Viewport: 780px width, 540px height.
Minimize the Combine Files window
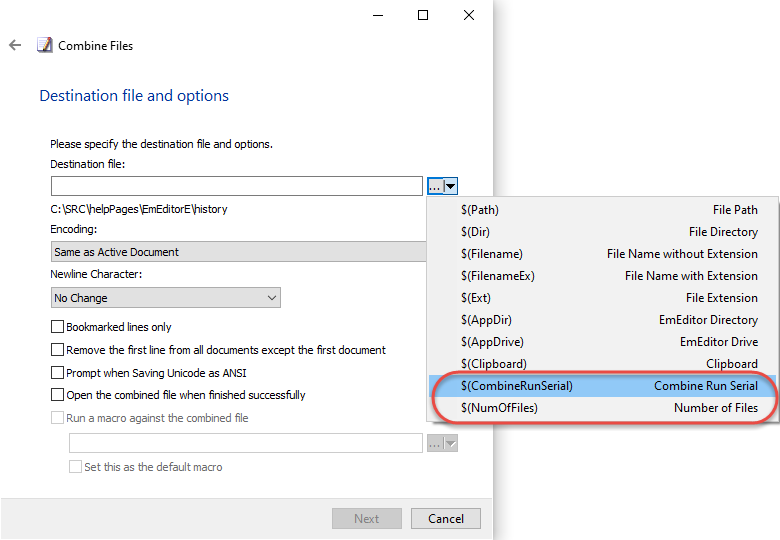378,15
